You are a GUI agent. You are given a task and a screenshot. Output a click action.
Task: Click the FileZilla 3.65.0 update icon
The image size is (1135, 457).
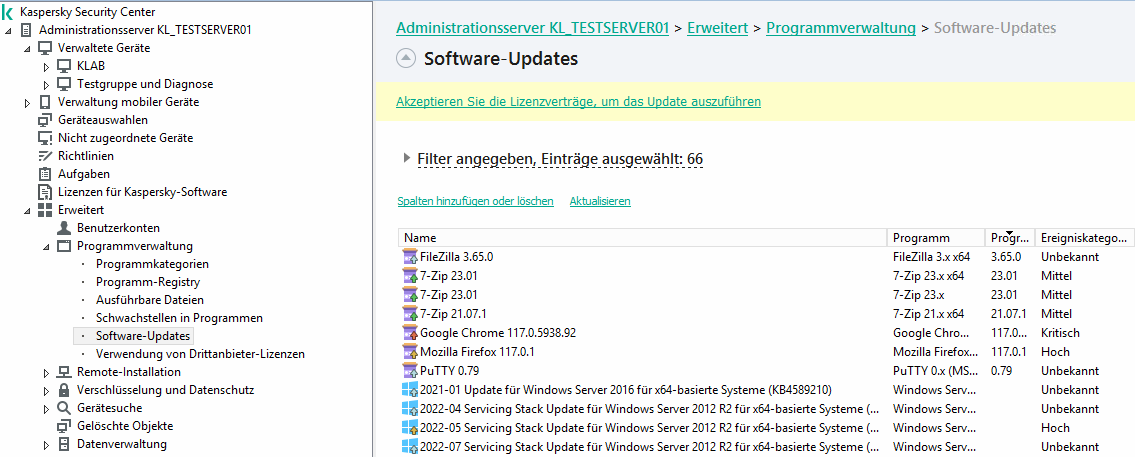410,256
